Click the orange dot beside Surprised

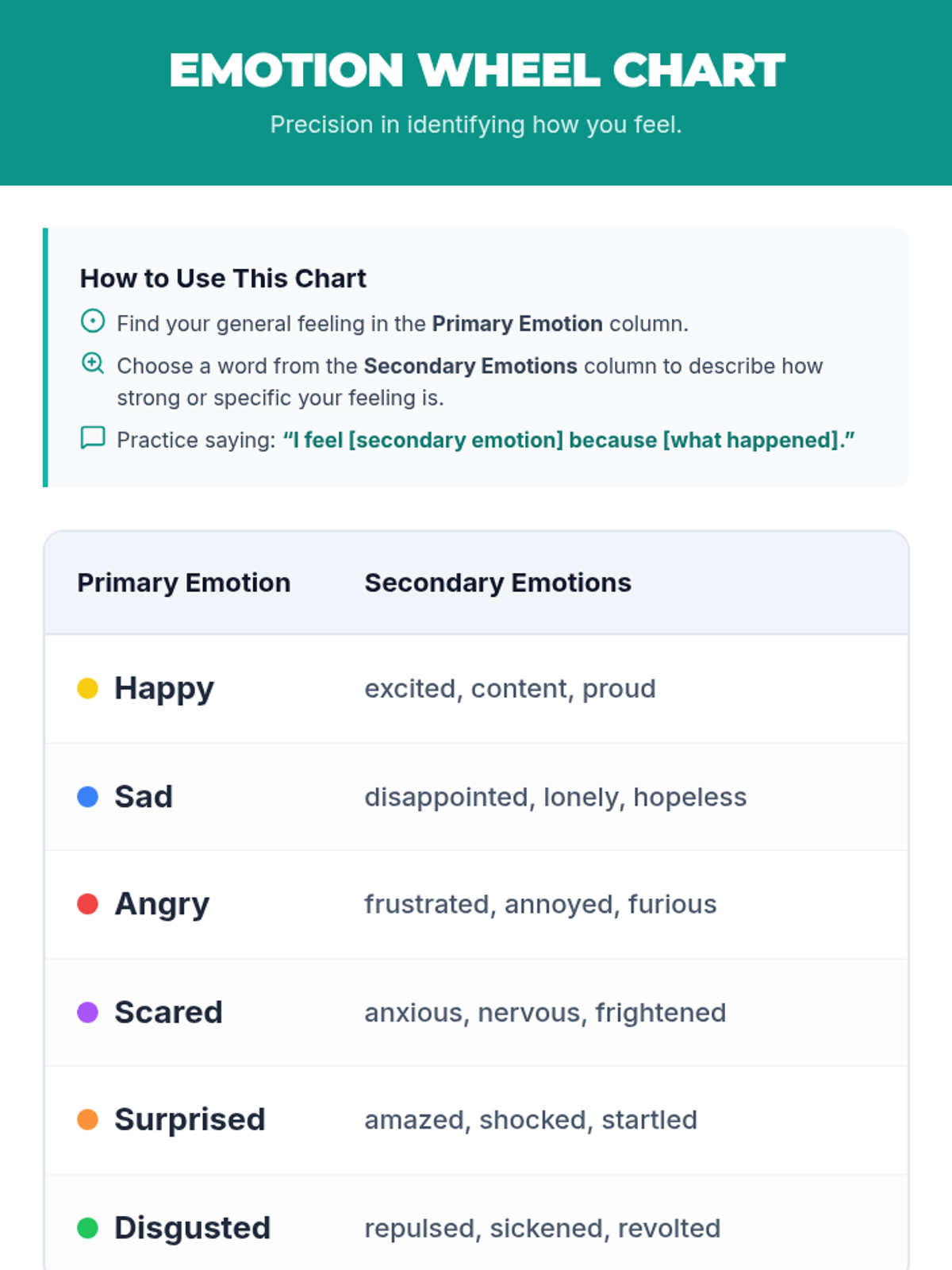click(x=87, y=1120)
